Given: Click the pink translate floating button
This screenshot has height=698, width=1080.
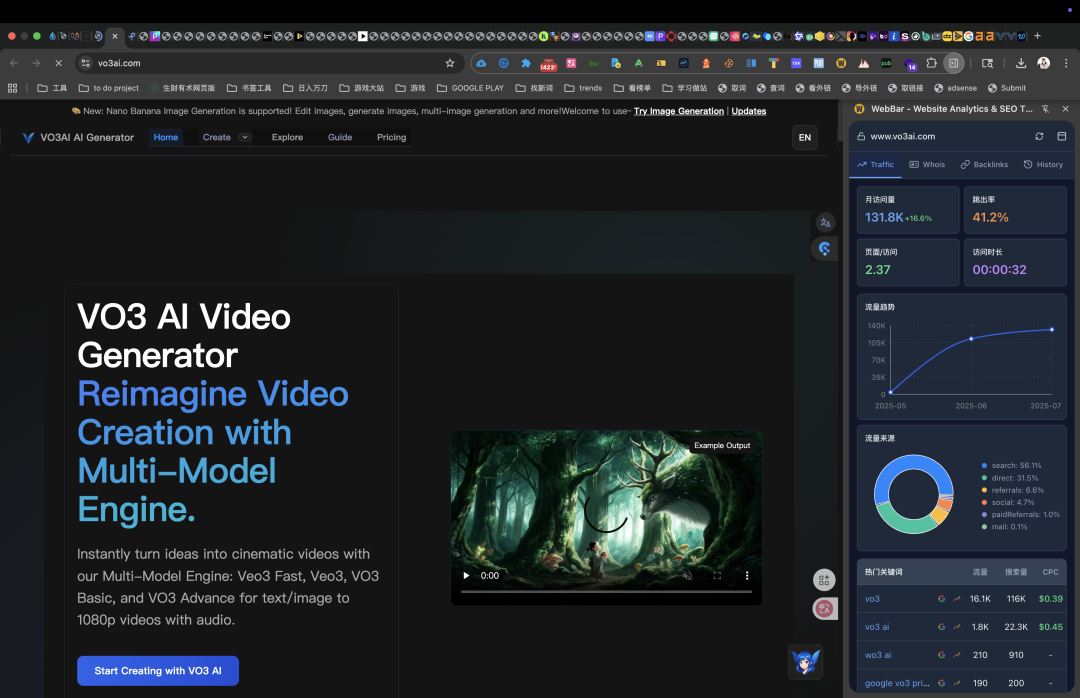Looking at the screenshot, I should (824, 608).
